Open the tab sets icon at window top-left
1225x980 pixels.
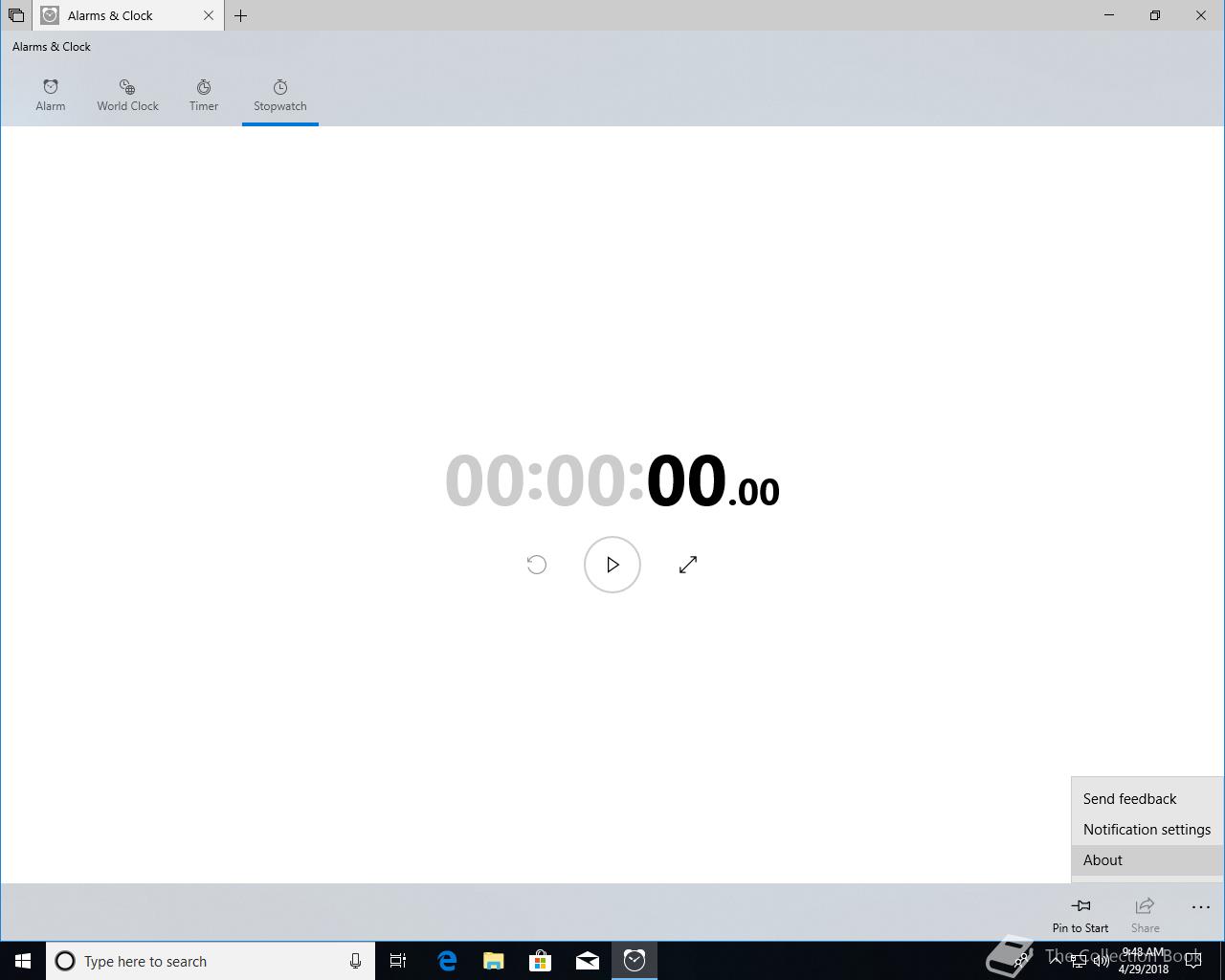16,15
